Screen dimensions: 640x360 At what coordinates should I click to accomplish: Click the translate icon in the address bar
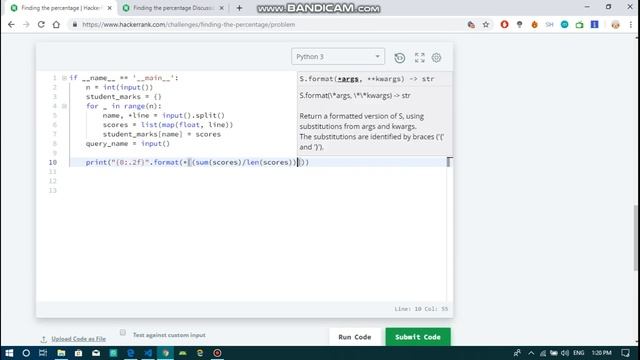click(471, 24)
